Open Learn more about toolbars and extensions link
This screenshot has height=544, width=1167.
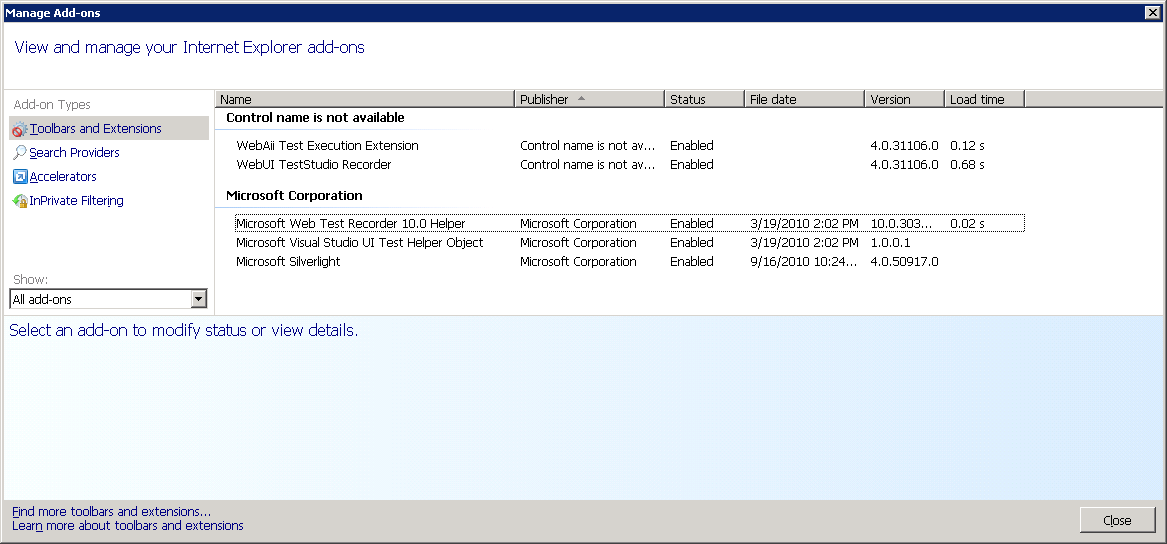click(127, 525)
